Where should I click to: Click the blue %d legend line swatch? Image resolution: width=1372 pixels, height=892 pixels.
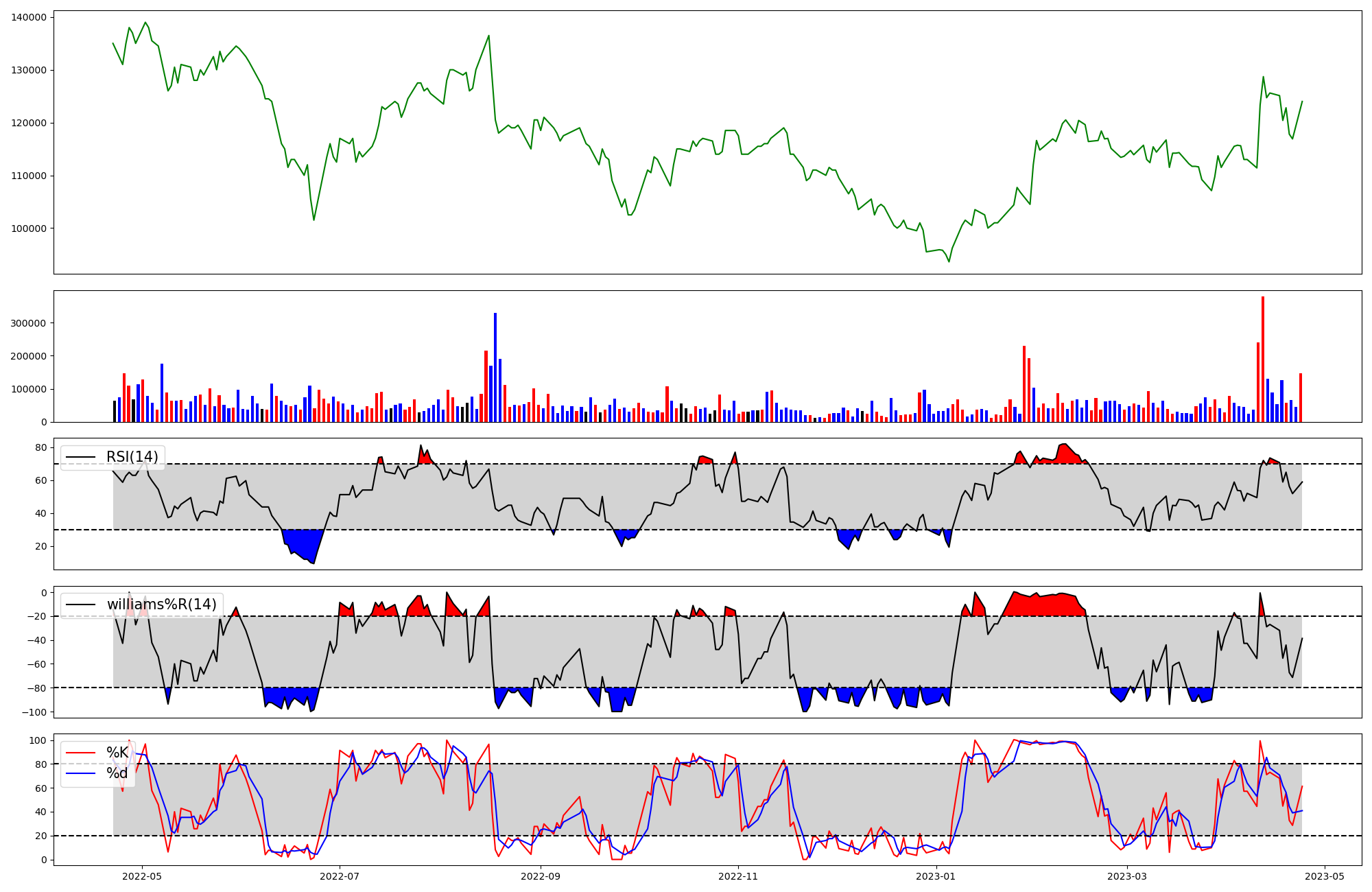tap(80, 774)
